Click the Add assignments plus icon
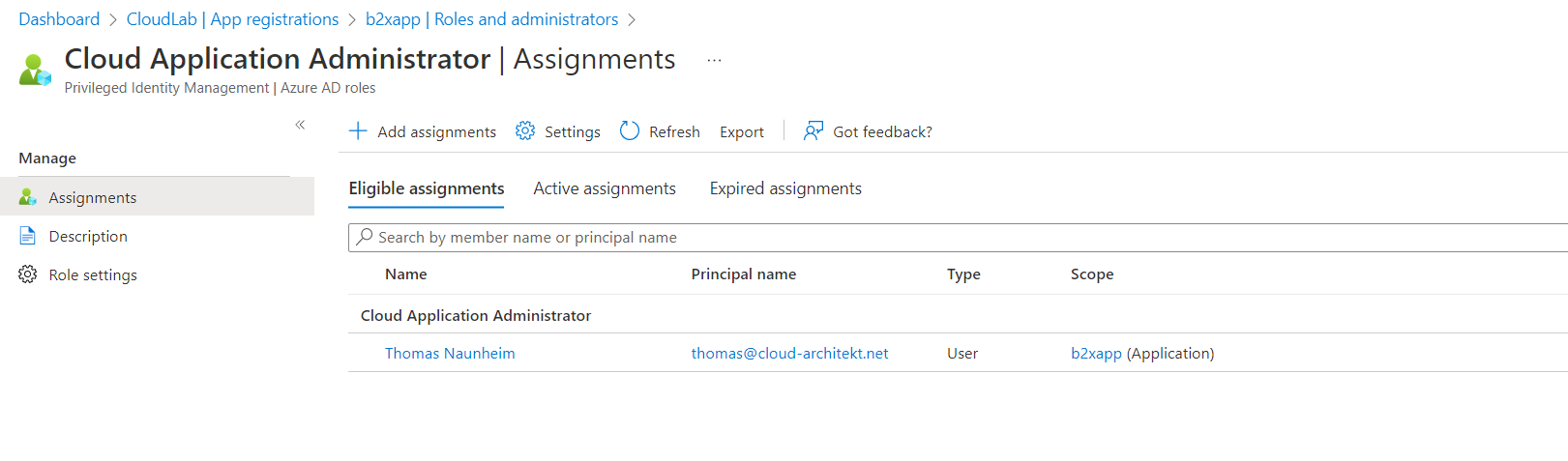This screenshot has height=461, width=1568. click(358, 130)
